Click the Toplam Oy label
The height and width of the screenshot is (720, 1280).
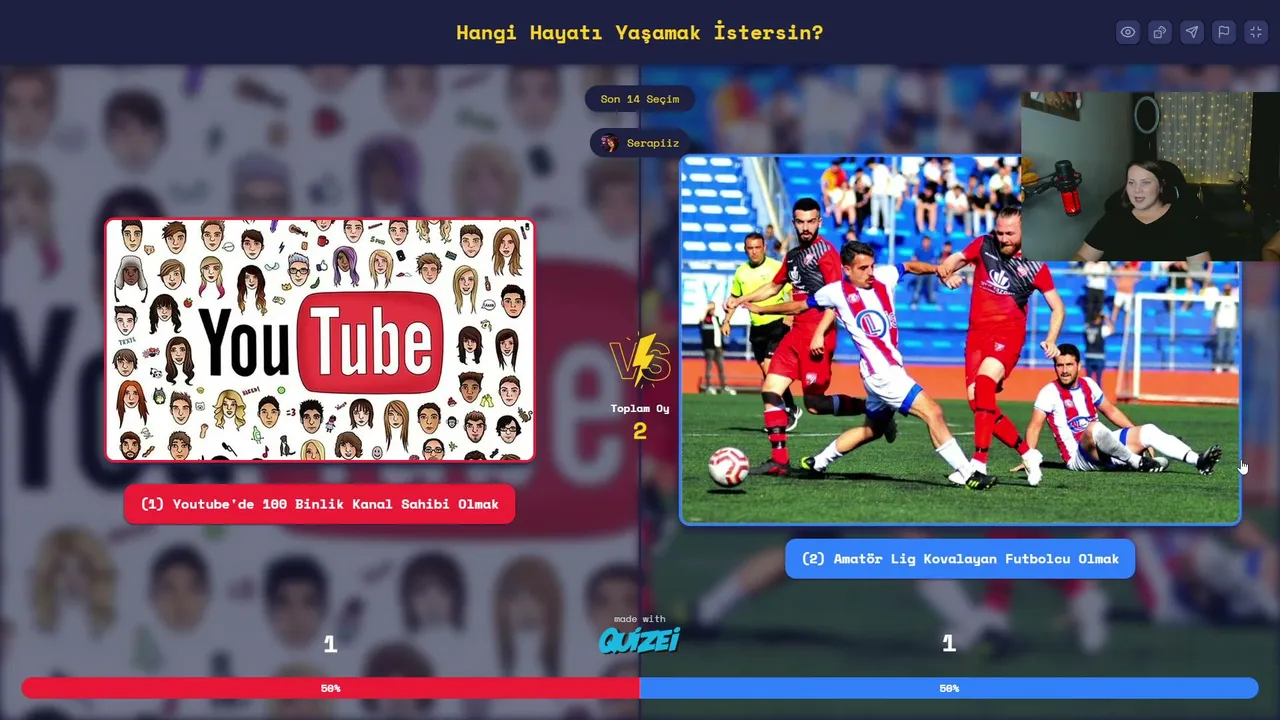coord(640,408)
